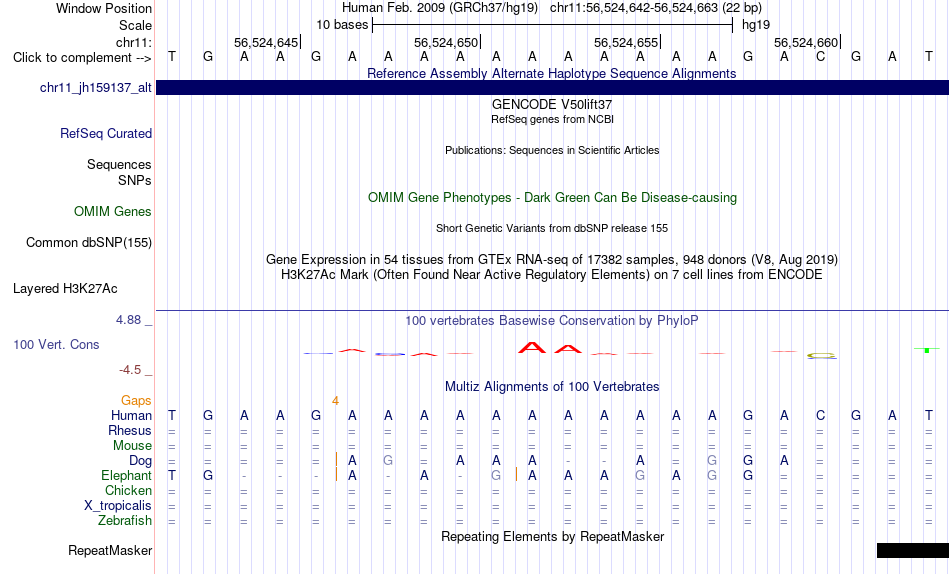Screen dimensions: 950x574
Task: Select the Dog species label
Action: [x=141, y=461]
